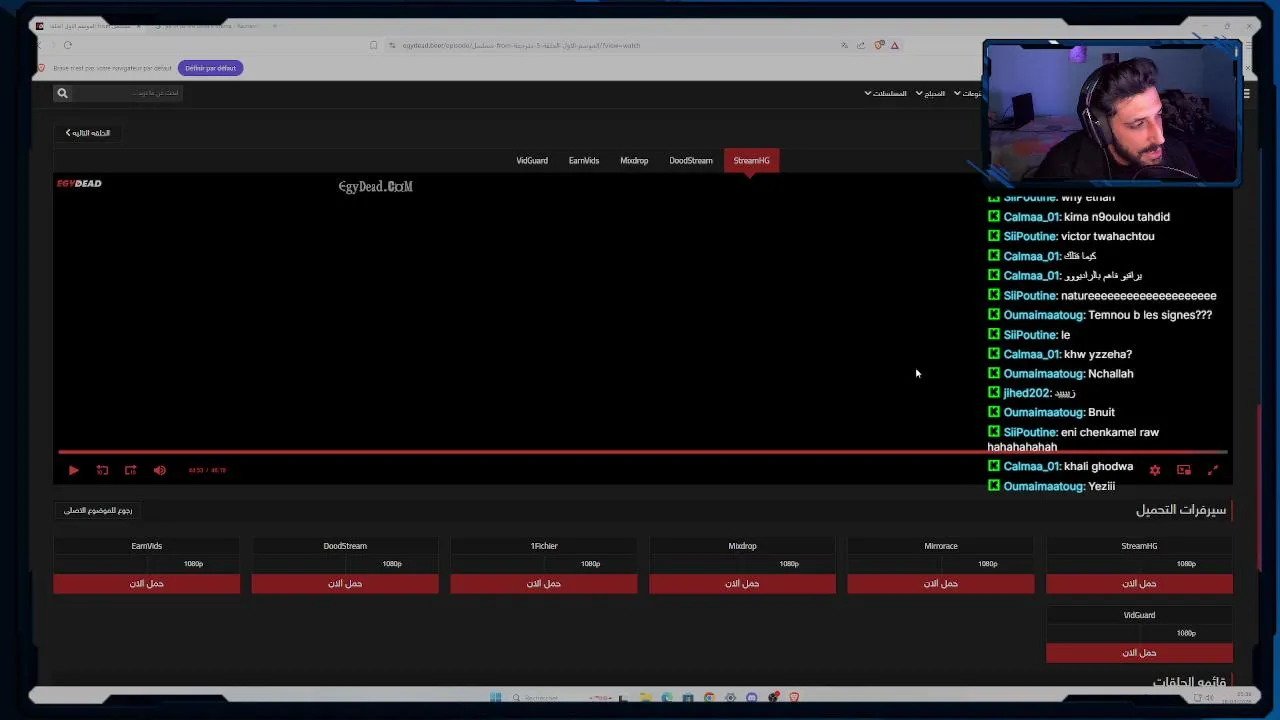Rewind the video ten seconds

(102, 470)
